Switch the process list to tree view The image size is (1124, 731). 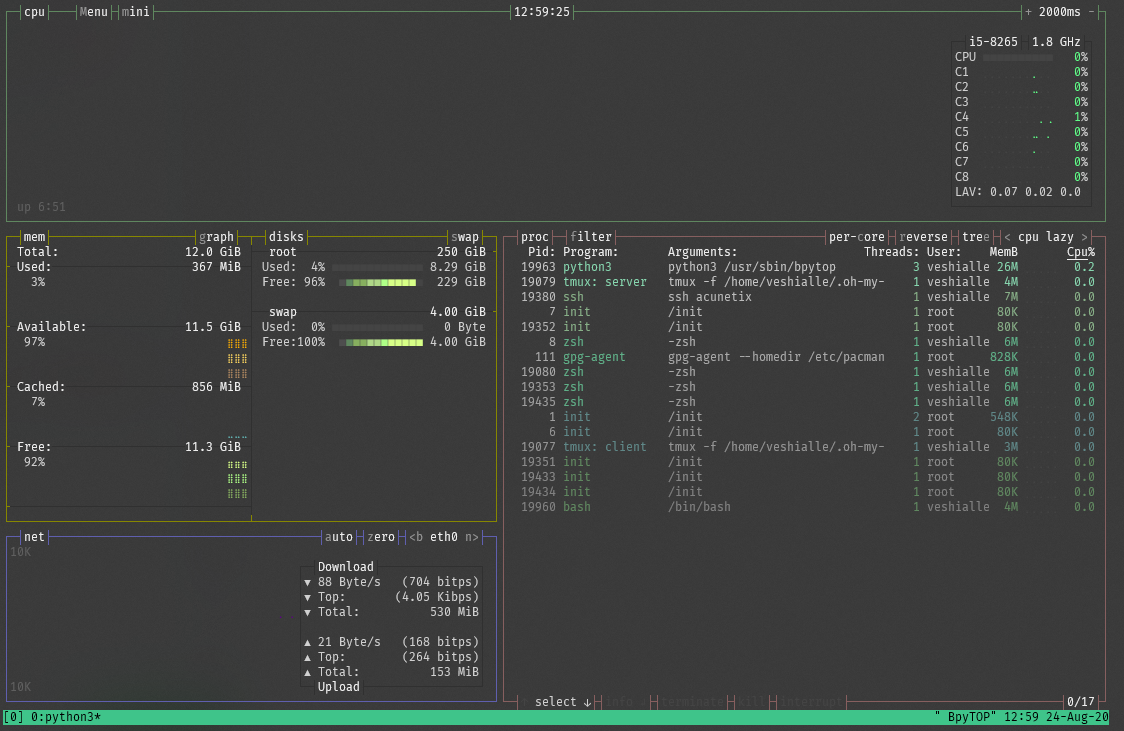pyautogui.click(x=975, y=237)
